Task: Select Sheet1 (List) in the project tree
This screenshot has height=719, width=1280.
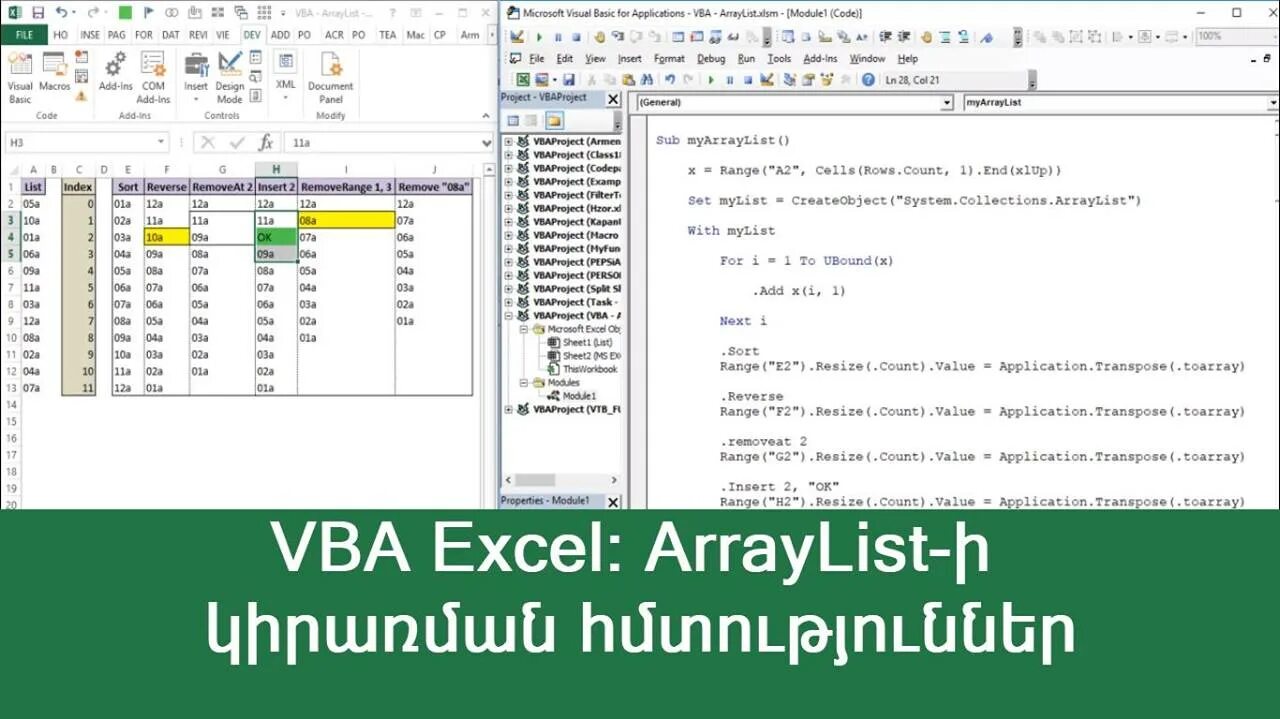Action: 587,342
